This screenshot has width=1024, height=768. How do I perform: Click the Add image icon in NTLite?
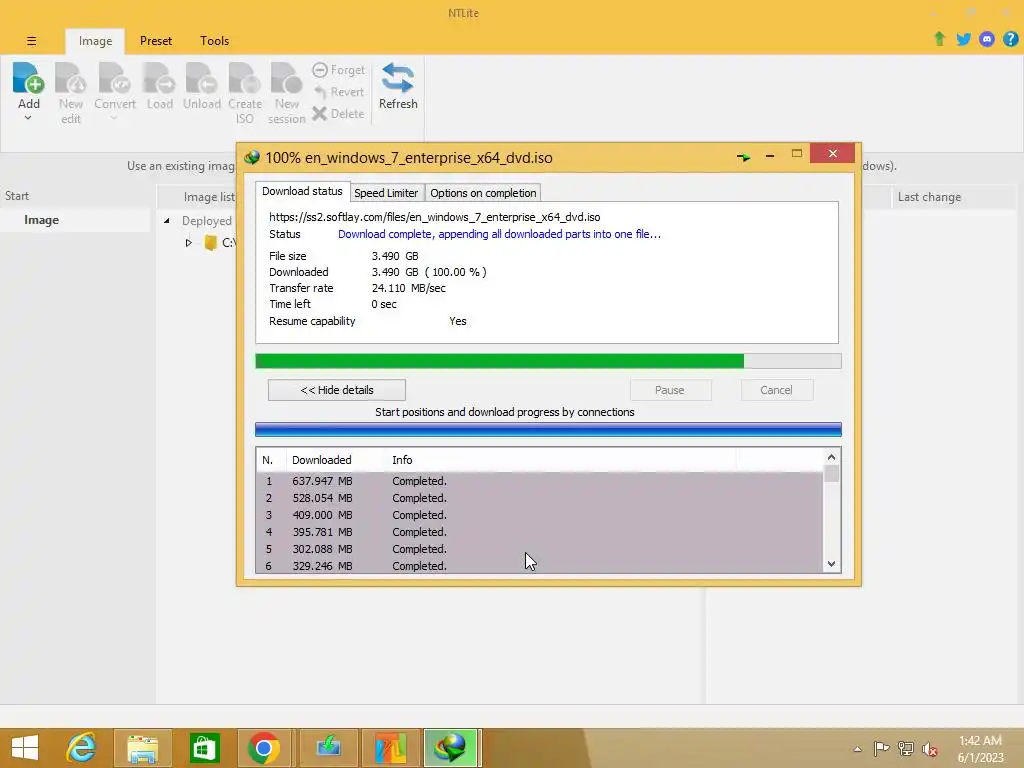(x=28, y=78)
